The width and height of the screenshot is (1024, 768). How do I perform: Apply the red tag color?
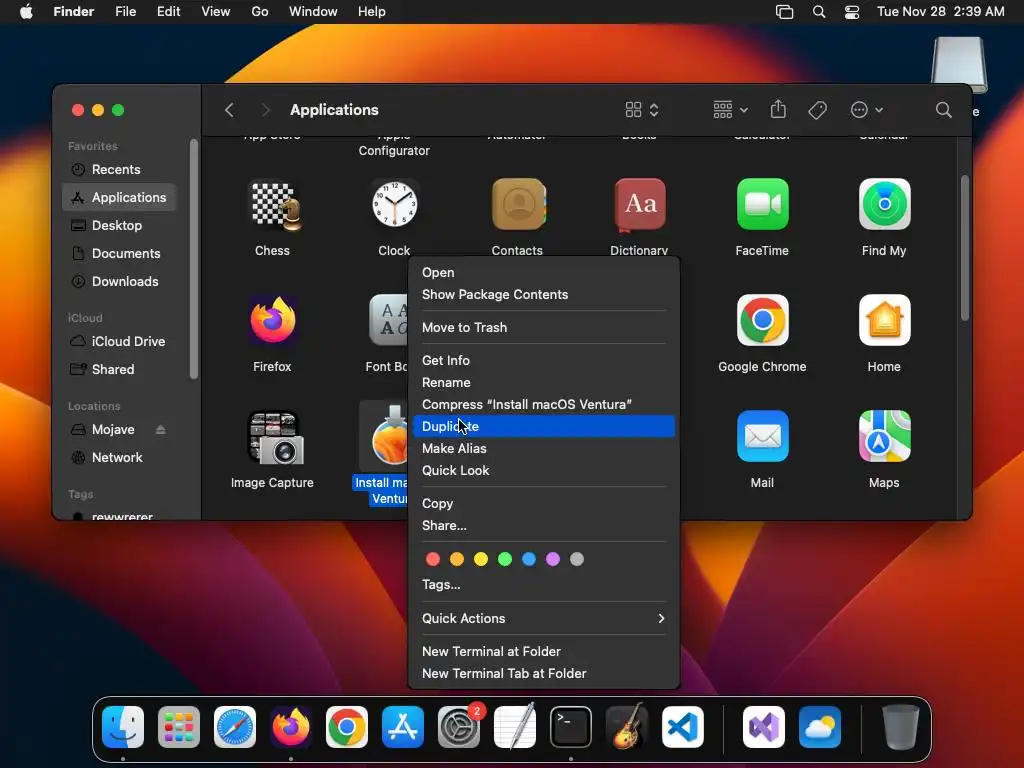[x=433, y=559]
